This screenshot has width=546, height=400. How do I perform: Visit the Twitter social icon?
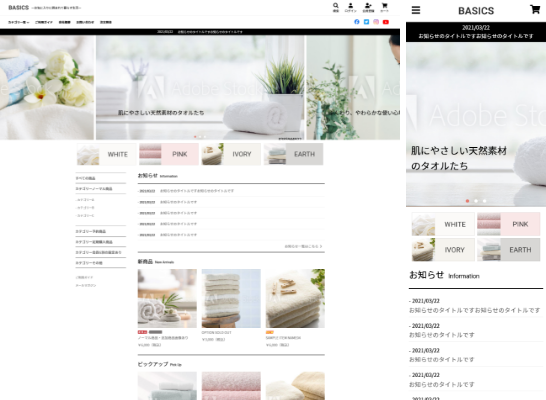click(x=366, y=22)
